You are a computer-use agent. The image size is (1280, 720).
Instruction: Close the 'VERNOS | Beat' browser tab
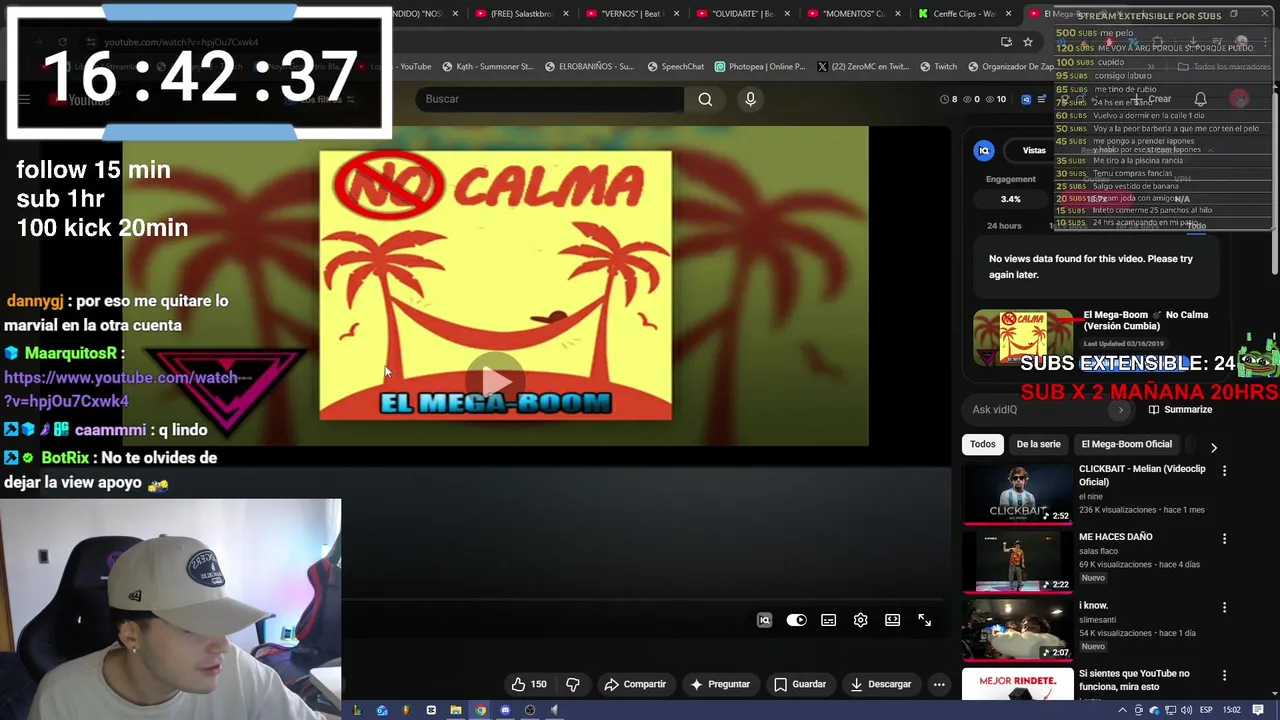677,14
